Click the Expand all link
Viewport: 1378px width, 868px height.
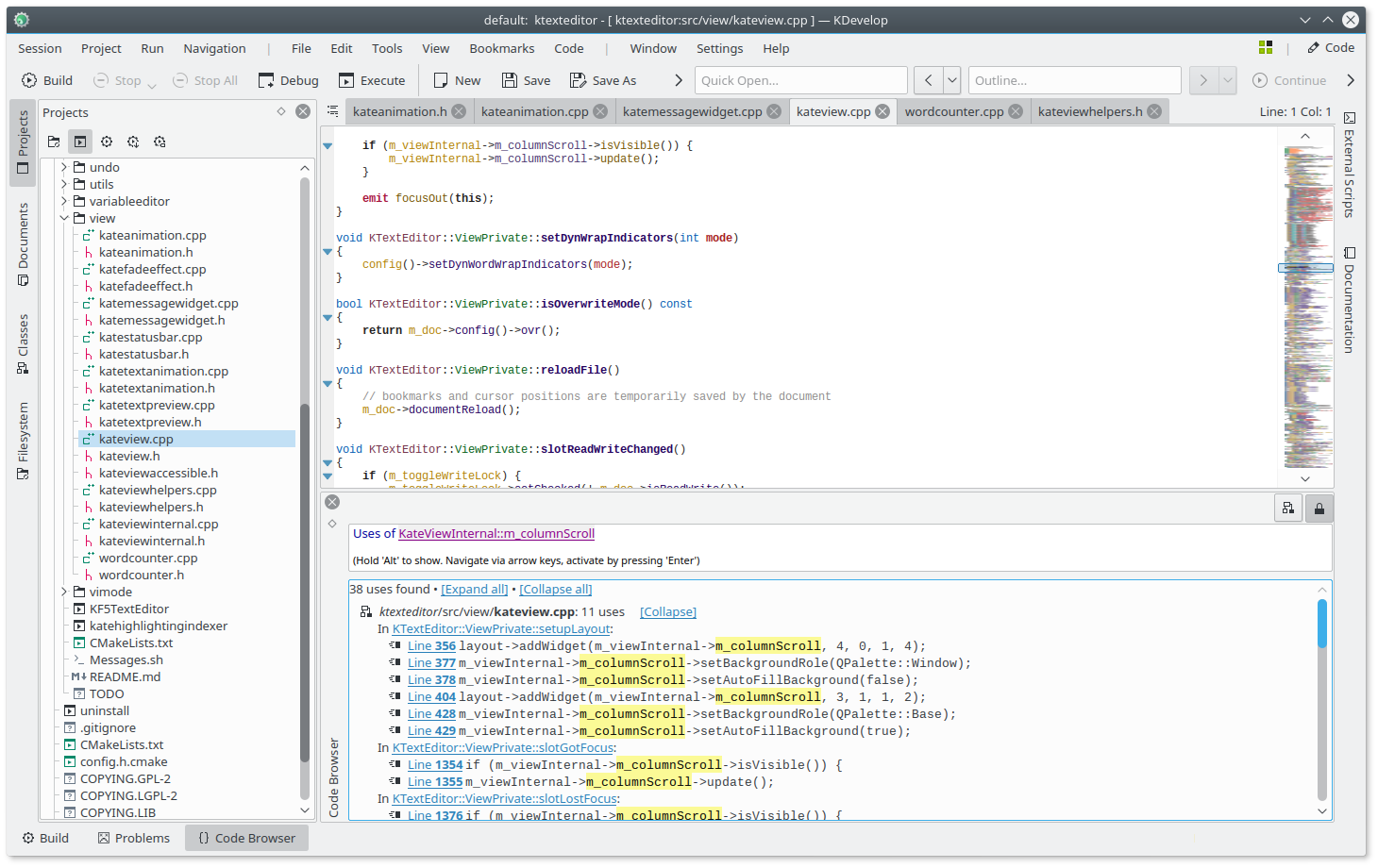pos(475,589)
